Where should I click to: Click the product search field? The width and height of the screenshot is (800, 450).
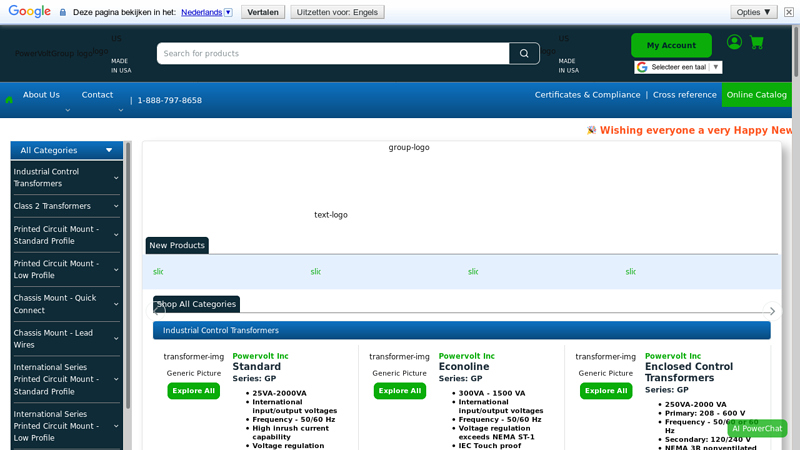coord(333,53)
